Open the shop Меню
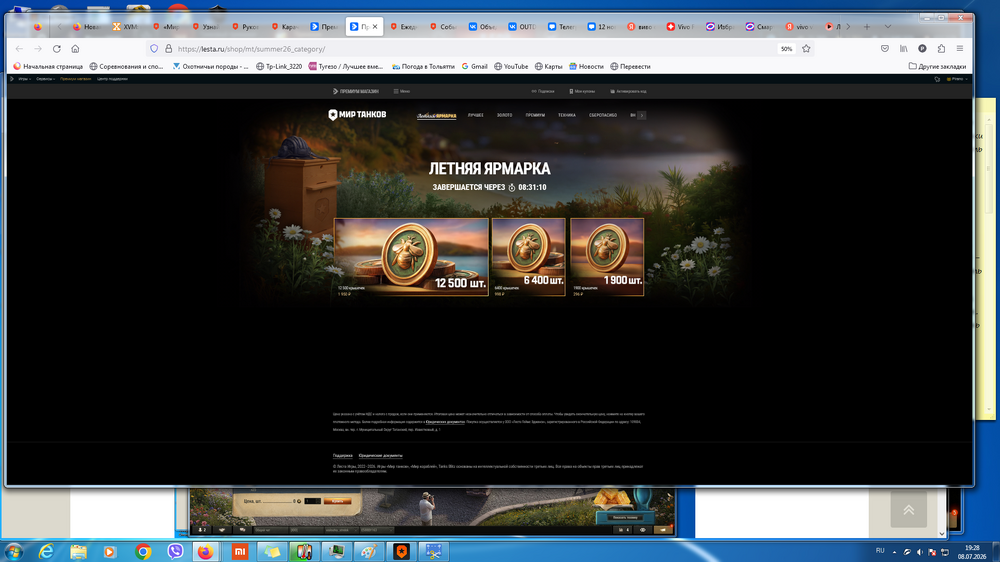The image size is (1000, 562). coord(402,91)
